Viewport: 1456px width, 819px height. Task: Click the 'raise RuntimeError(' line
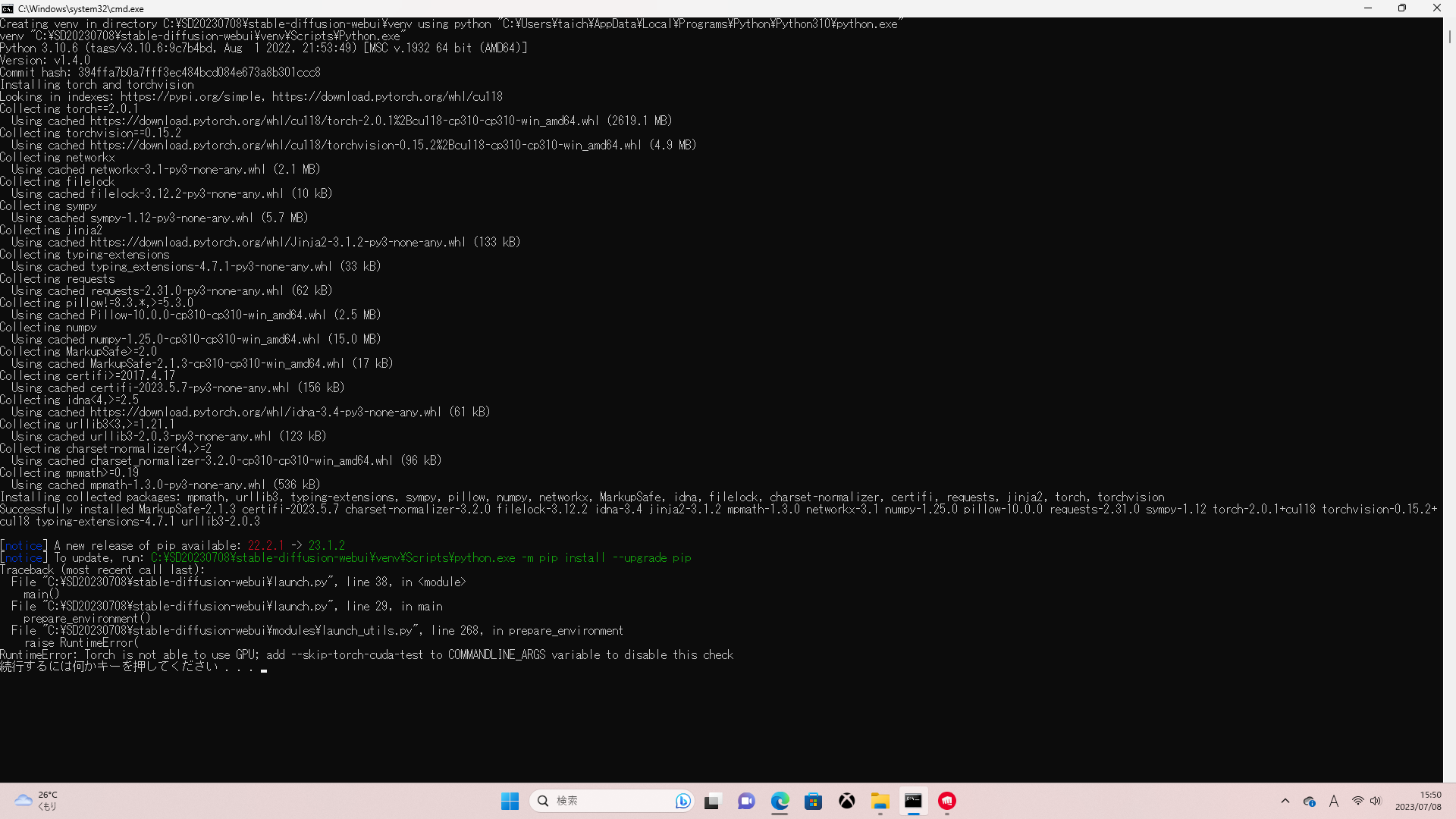pyautogui.click(x=81, y=642)
